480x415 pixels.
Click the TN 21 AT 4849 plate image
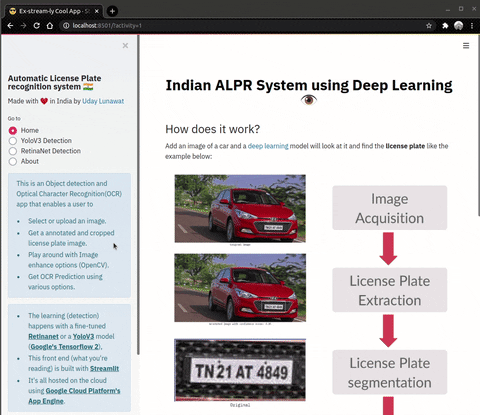pyautogui.click(x=240, y=370)
